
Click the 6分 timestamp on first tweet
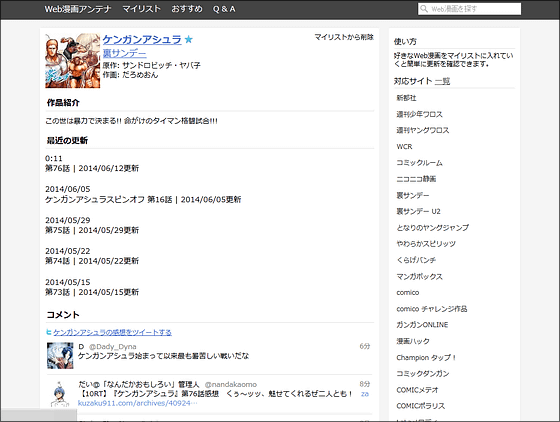(x=365, y=346)
